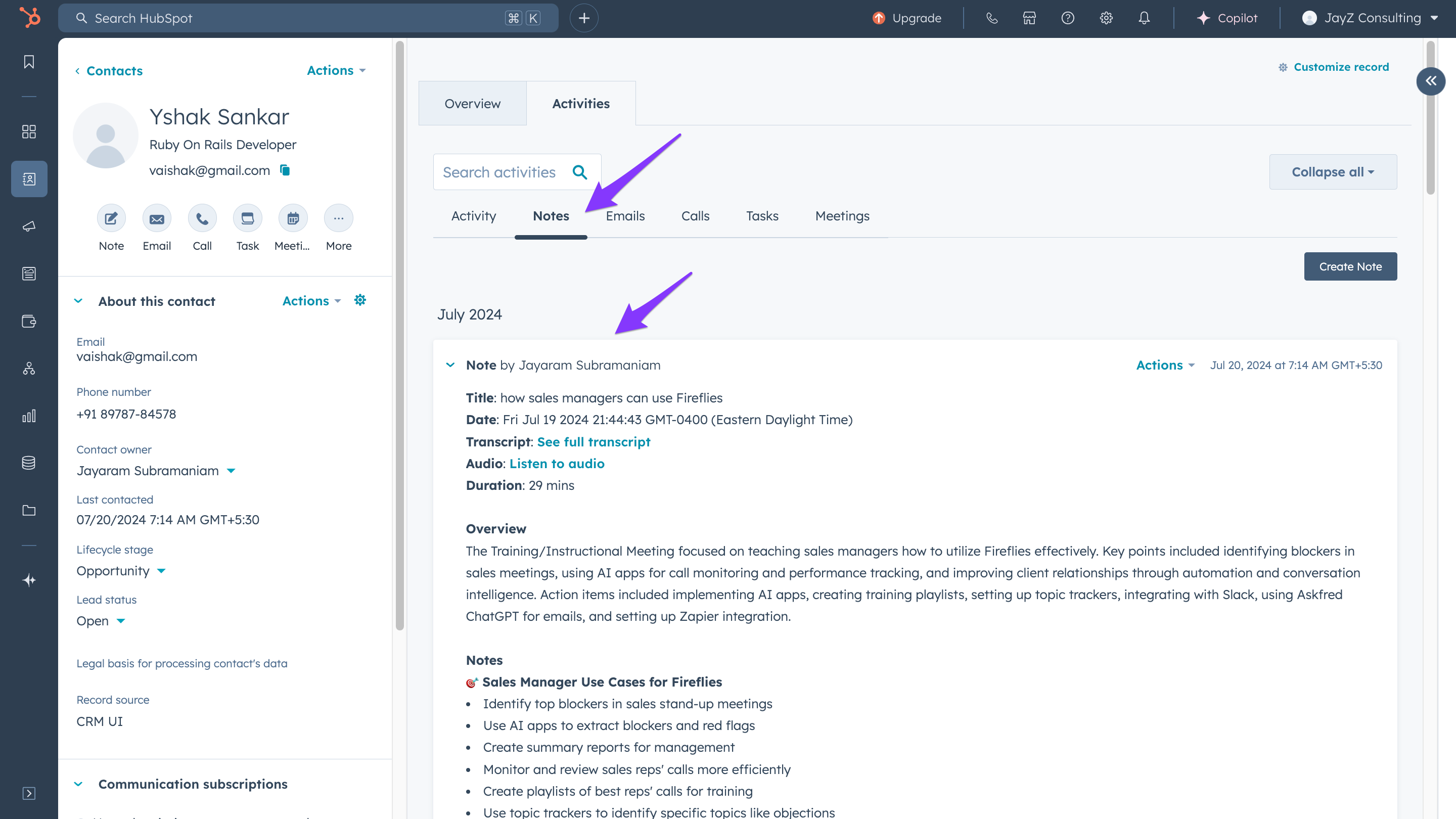Open the AI sparkle icon in the sidebar
Screen dimensions: 1456x819
[29, 580]
